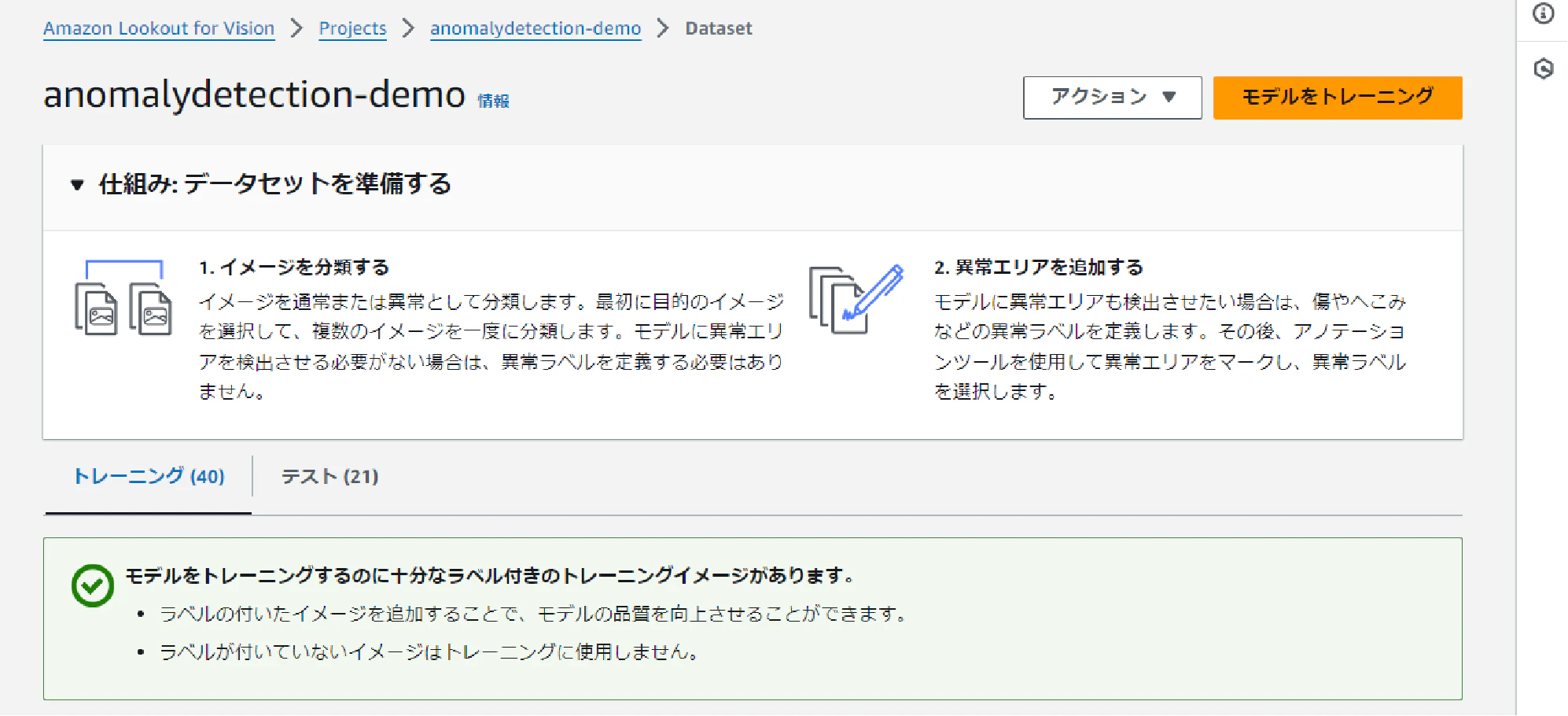This screenshot has width=1568, height=716.
Task: Click the モデルをトレーニング button
Action: (1337, 98)
